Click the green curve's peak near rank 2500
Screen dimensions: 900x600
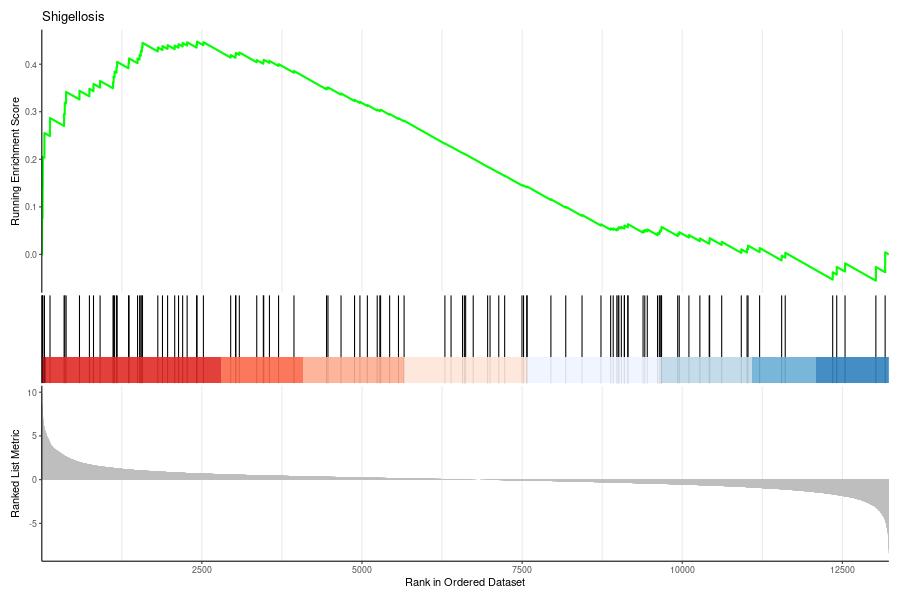(198, 42)
